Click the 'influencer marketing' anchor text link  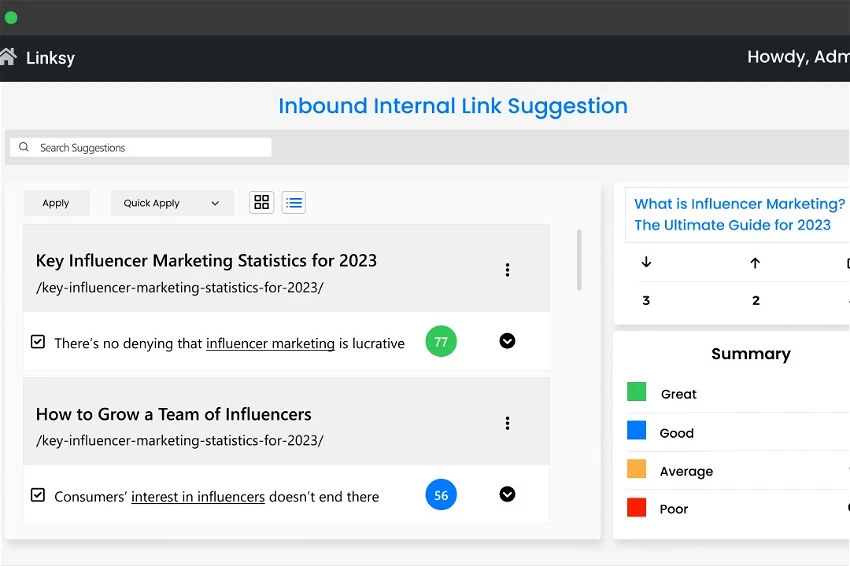[x=270, y=343]
